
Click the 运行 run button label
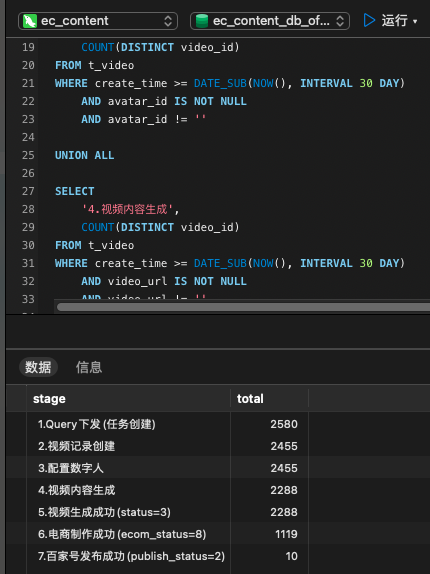tap(395, 20)
